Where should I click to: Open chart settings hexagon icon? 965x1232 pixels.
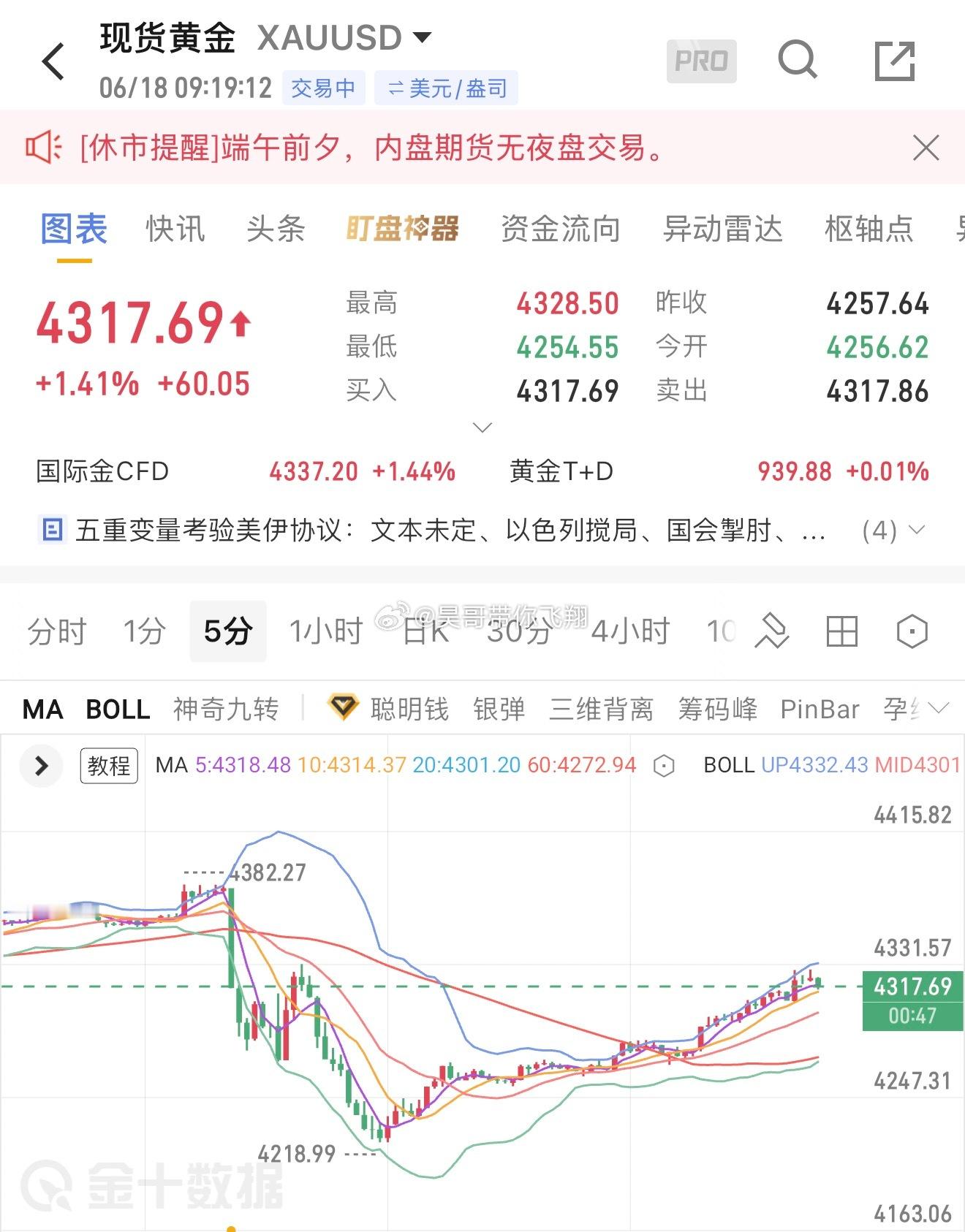click(x=912, y=631)
